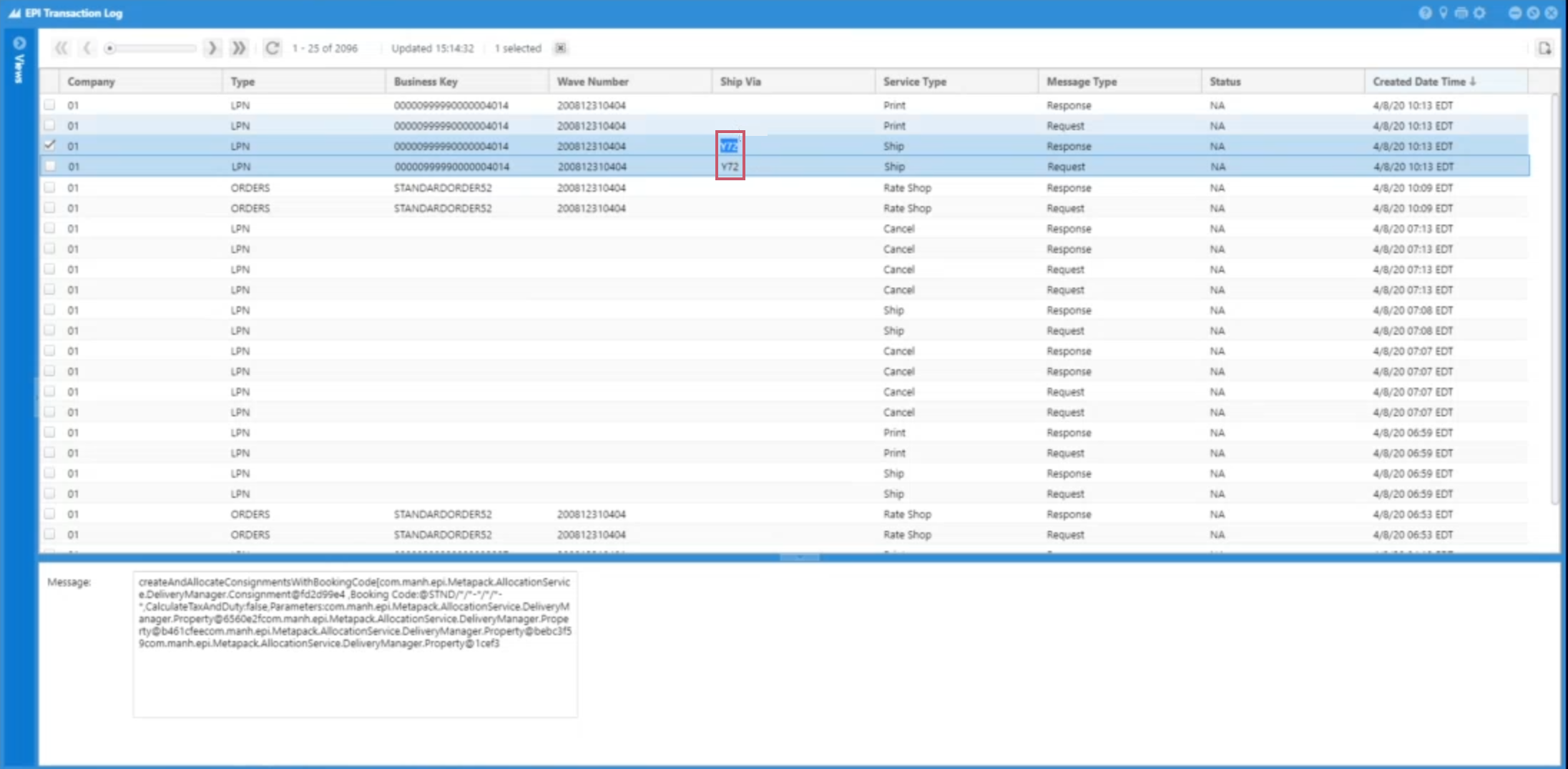The height and width of the screenshot is (769, 1568).
Task: Go to the next page
Action: tap(211, 48)
